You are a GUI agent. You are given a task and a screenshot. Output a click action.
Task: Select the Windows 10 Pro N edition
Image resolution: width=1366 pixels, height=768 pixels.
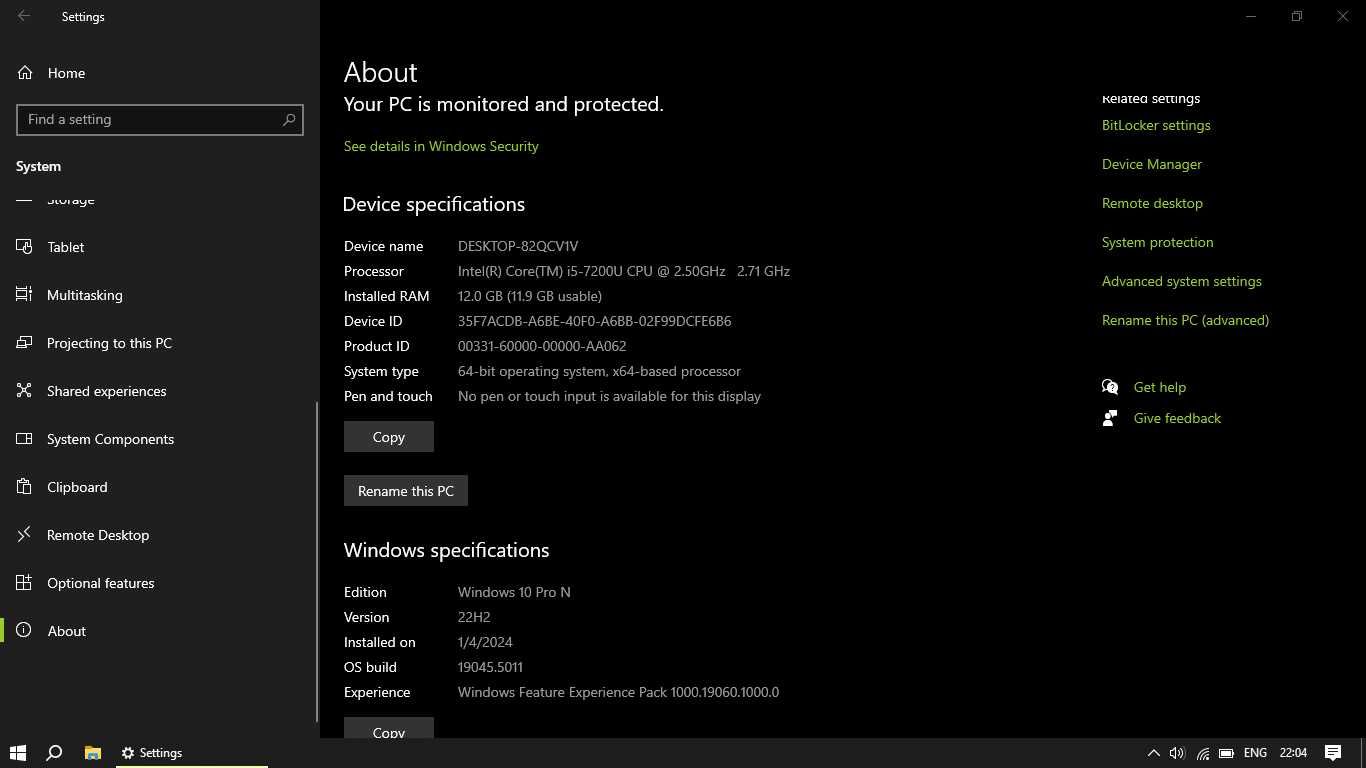(x=514, y=592)
